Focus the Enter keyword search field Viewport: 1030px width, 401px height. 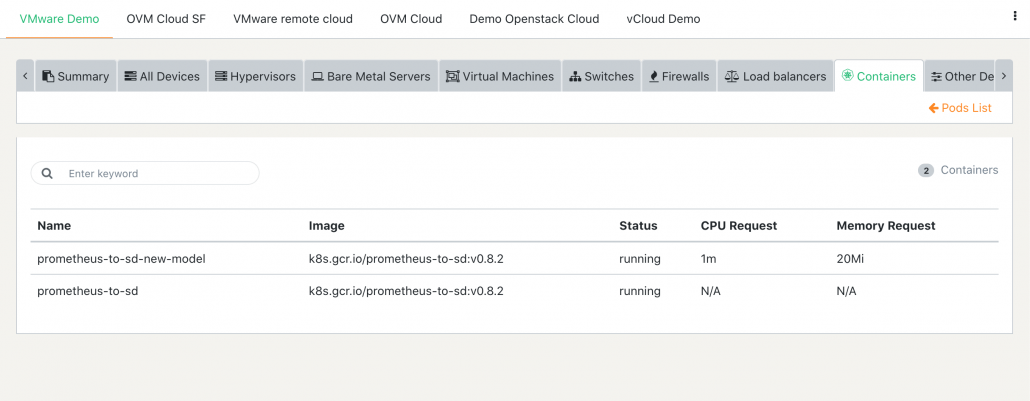click(x=145, y=174)
